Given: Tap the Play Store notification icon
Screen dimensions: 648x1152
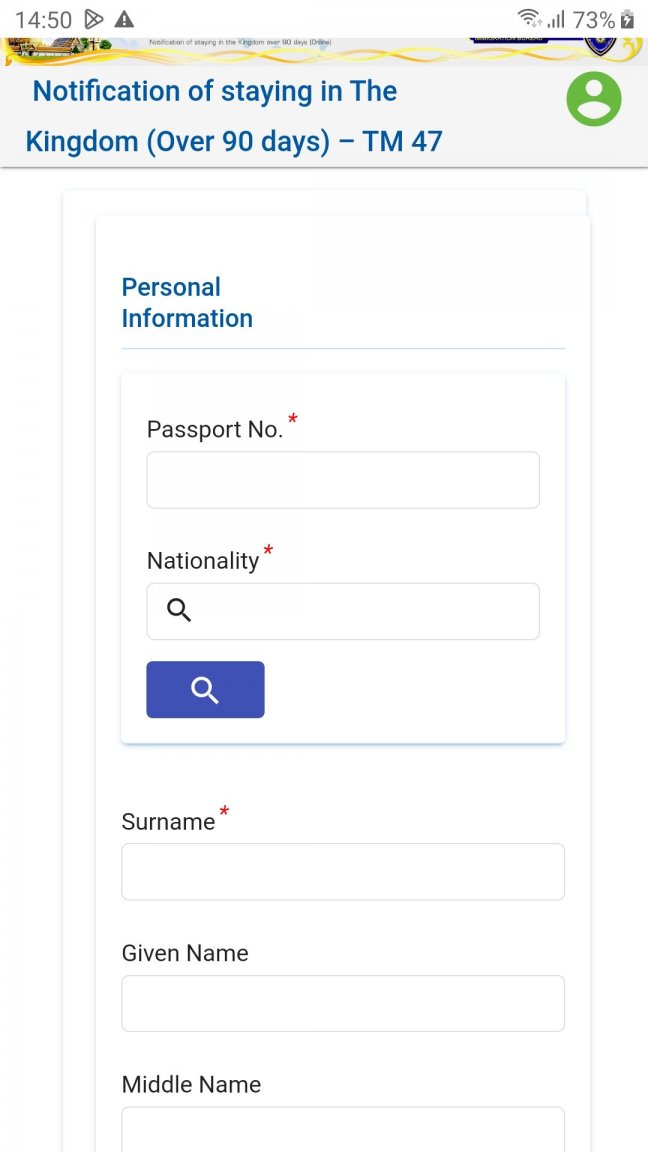Looking at the screenshot, I should coord(93,19).
